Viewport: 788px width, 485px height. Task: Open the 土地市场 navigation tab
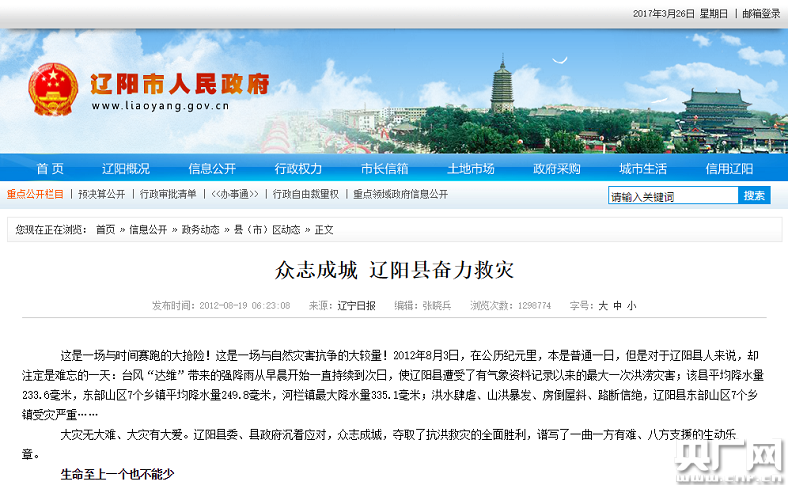click(x=470, y=168)
